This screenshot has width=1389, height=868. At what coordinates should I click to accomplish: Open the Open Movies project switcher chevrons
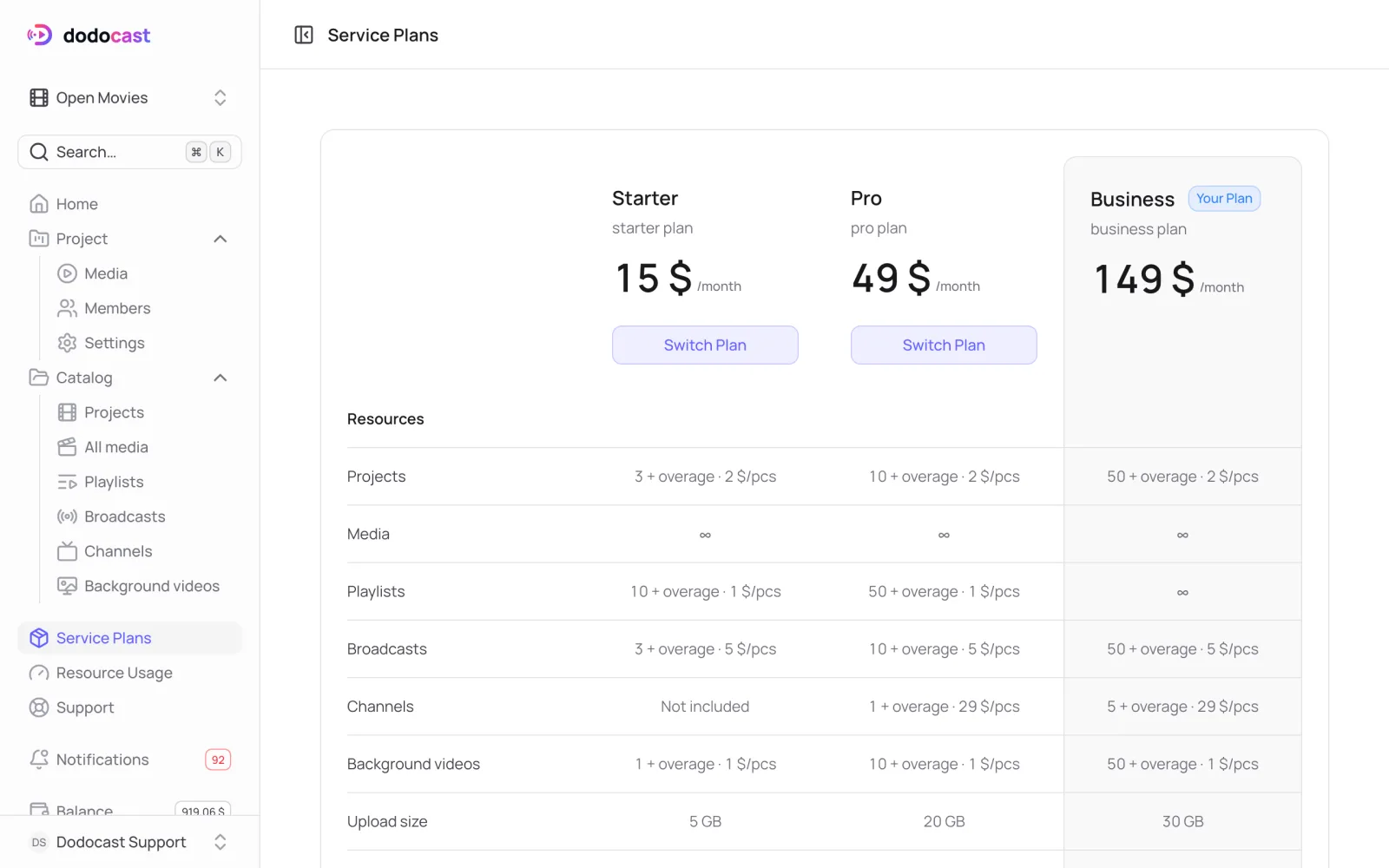coord(221,98)
